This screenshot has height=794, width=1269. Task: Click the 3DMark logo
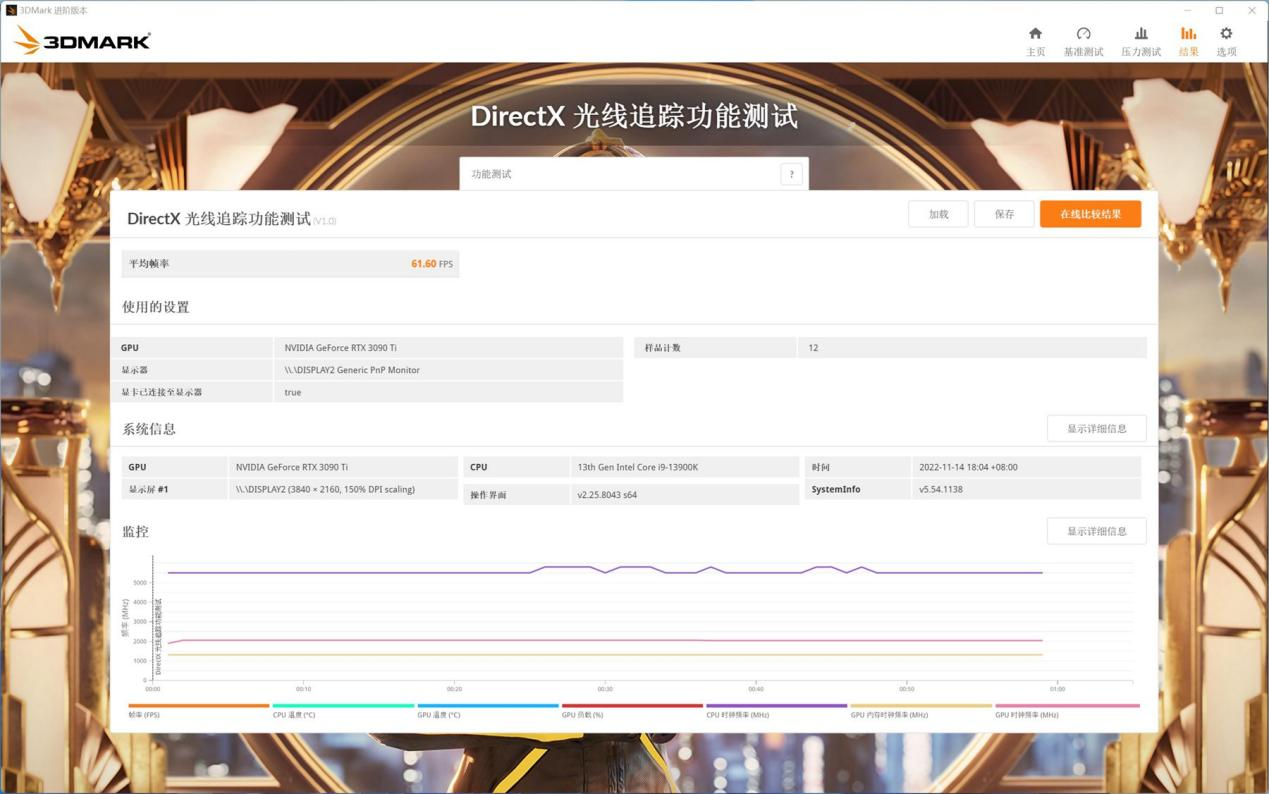[82, 41]
